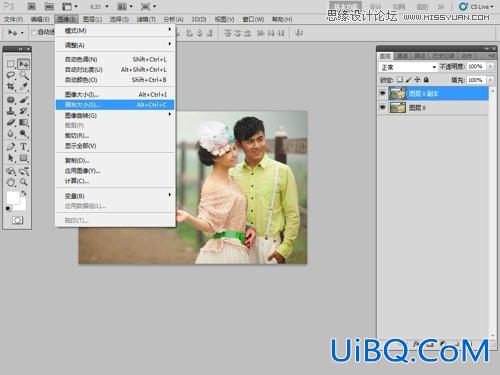Select the Rectangle shape tool
Viewport: 500px width, 375px height.
point(23,158)
